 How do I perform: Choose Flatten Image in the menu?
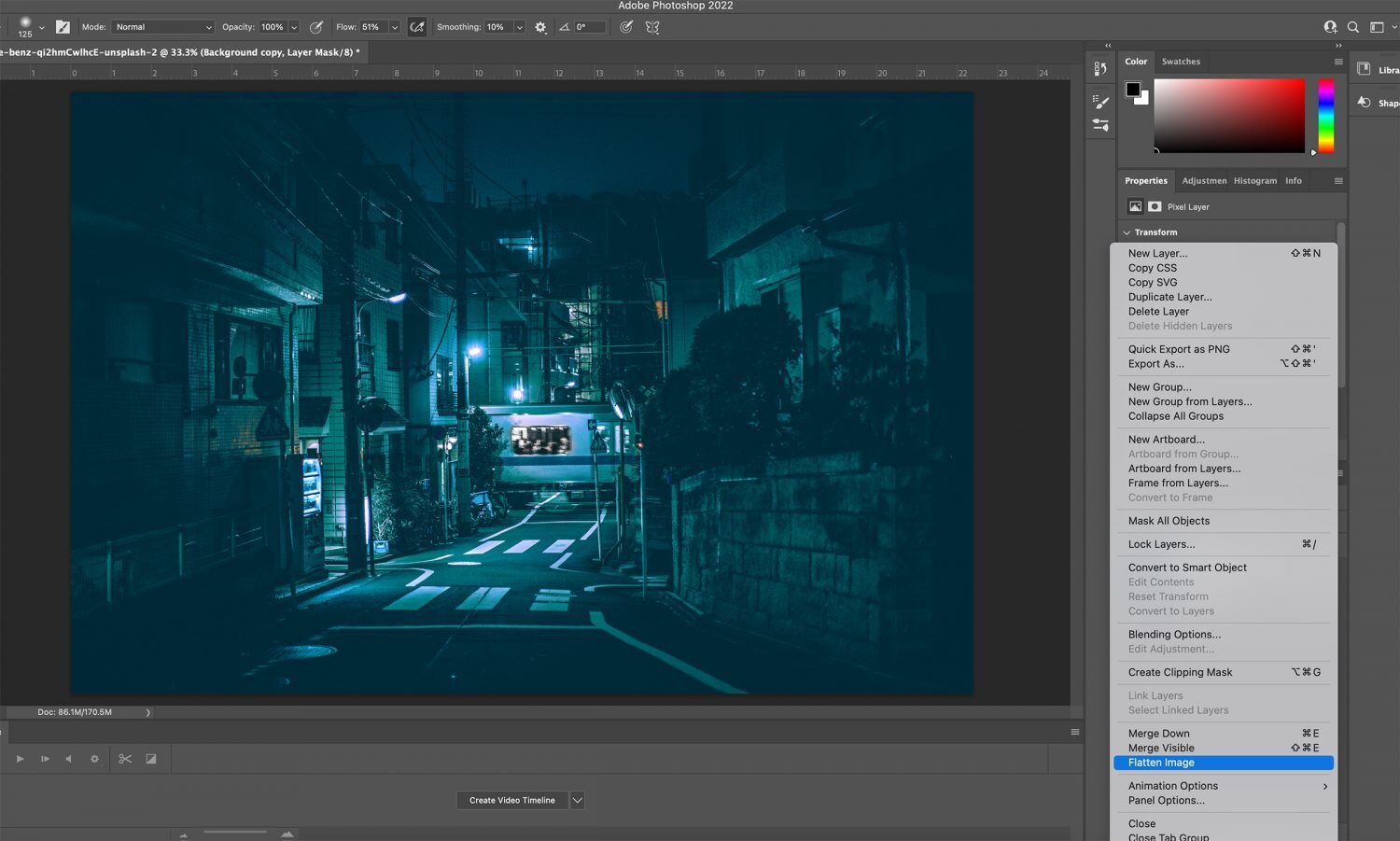coord(1224,763)
